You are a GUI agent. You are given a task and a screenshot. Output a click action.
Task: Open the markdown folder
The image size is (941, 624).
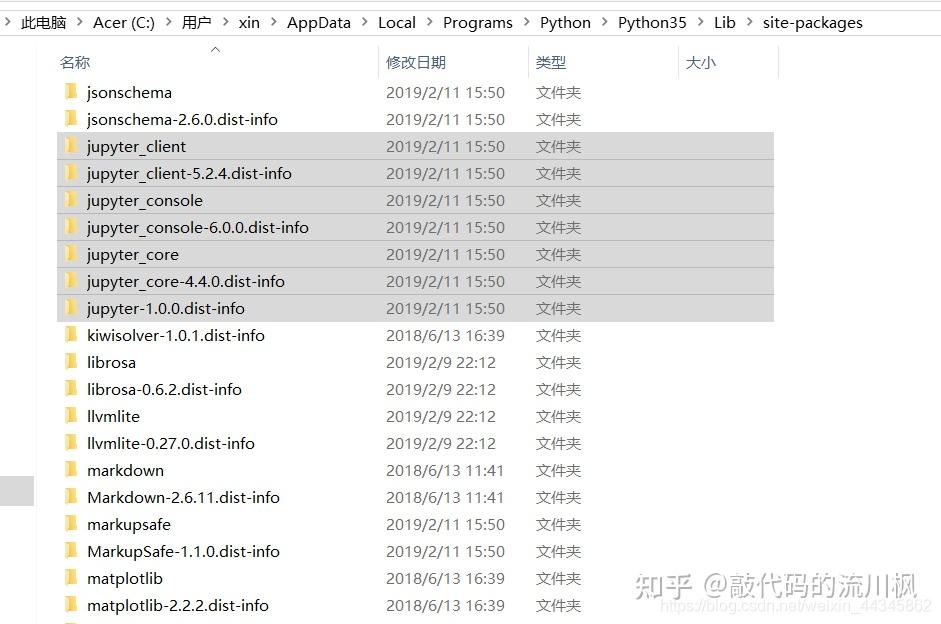tap(125, 470)
